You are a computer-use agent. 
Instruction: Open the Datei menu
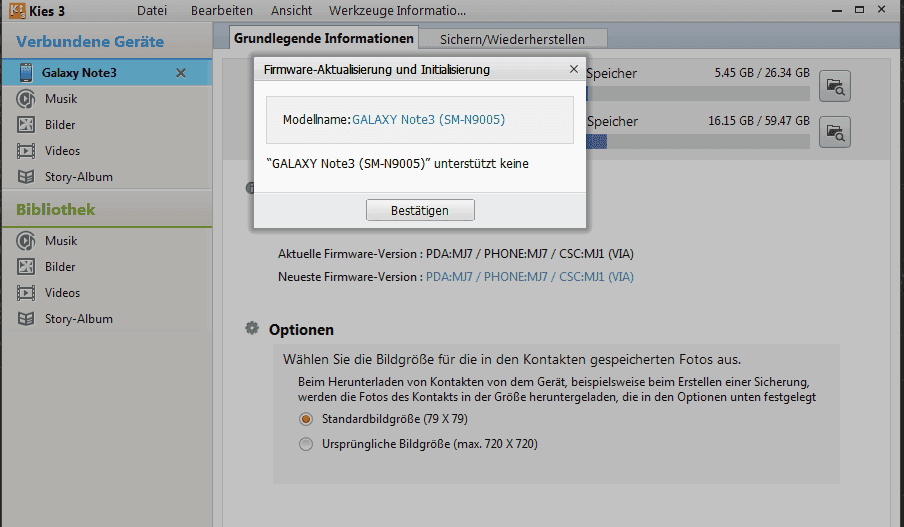click(152, 10)
